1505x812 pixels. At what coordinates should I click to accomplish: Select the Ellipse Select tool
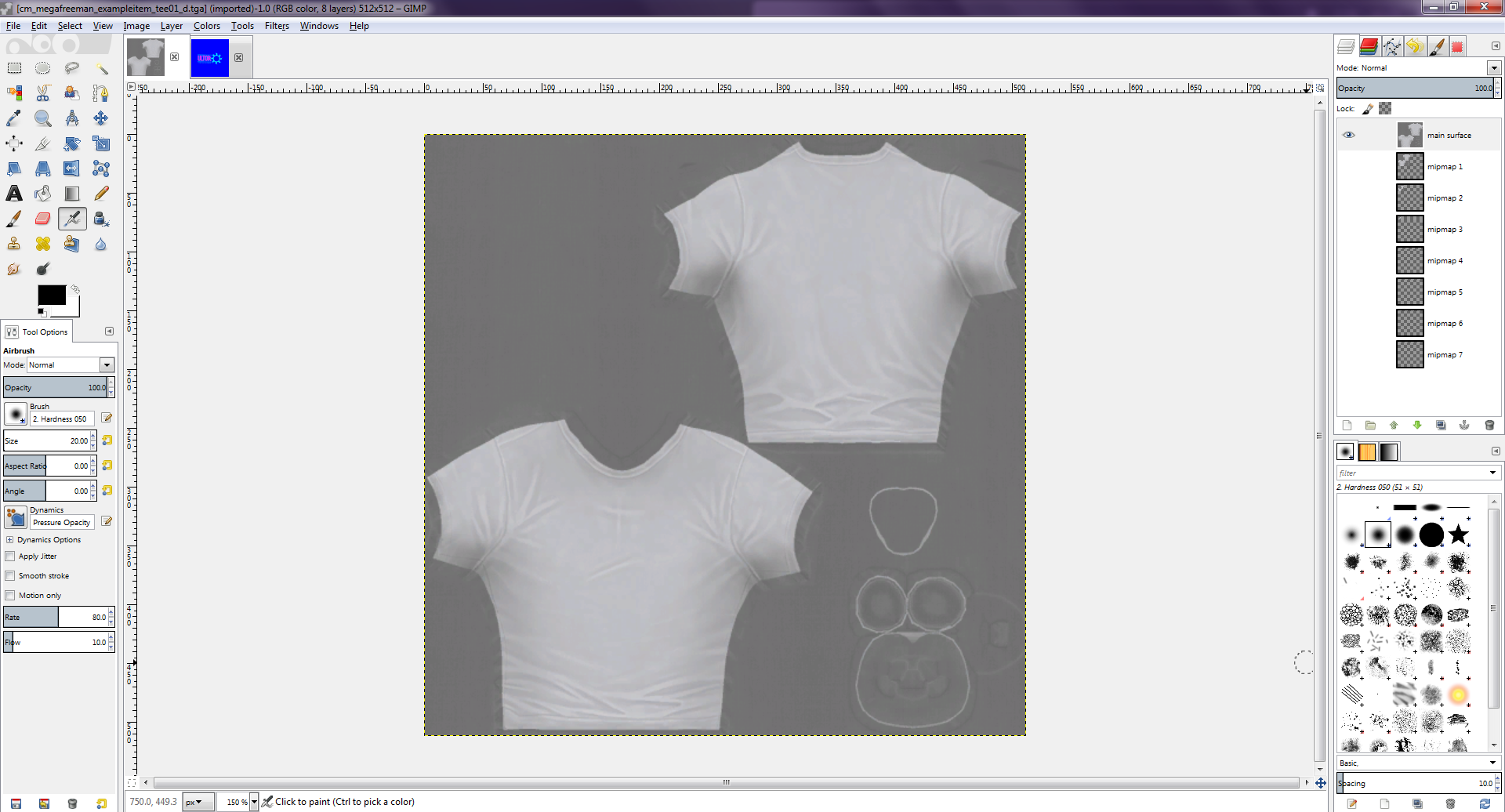click(x=43, y=68)
